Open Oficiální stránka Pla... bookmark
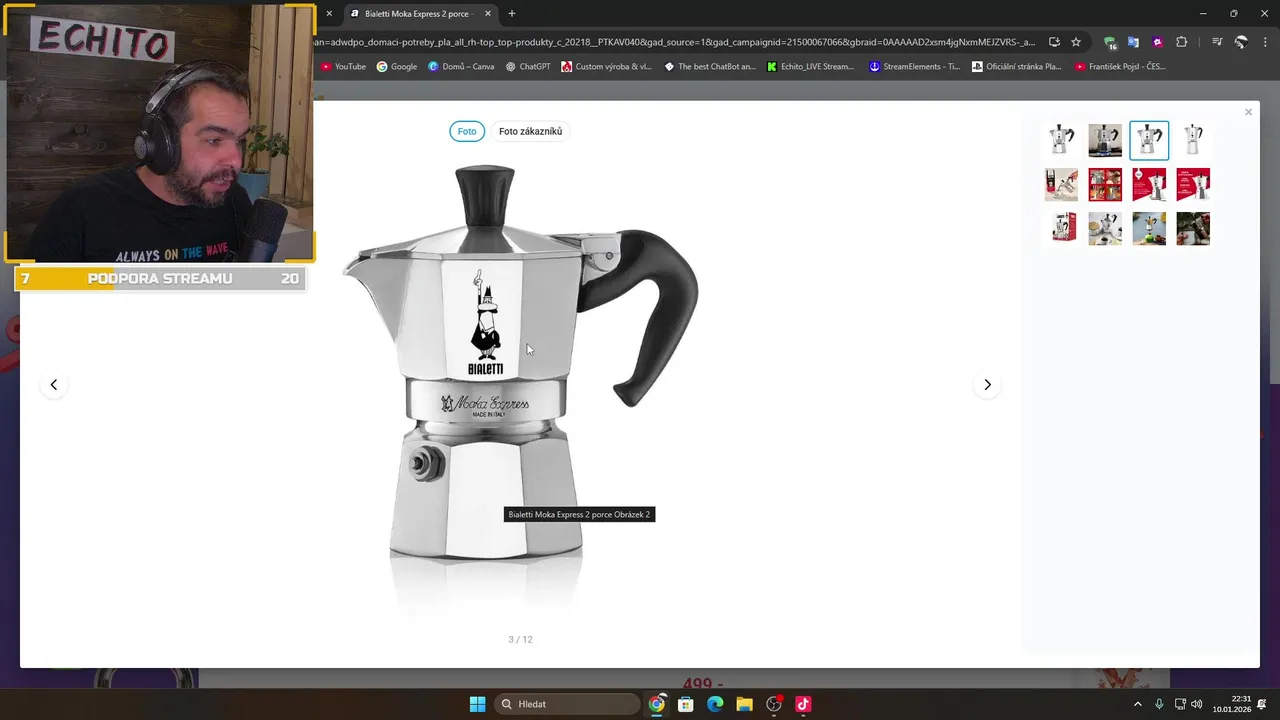The height and width of the screenshot is (720, 1280). pos(1017,67)
